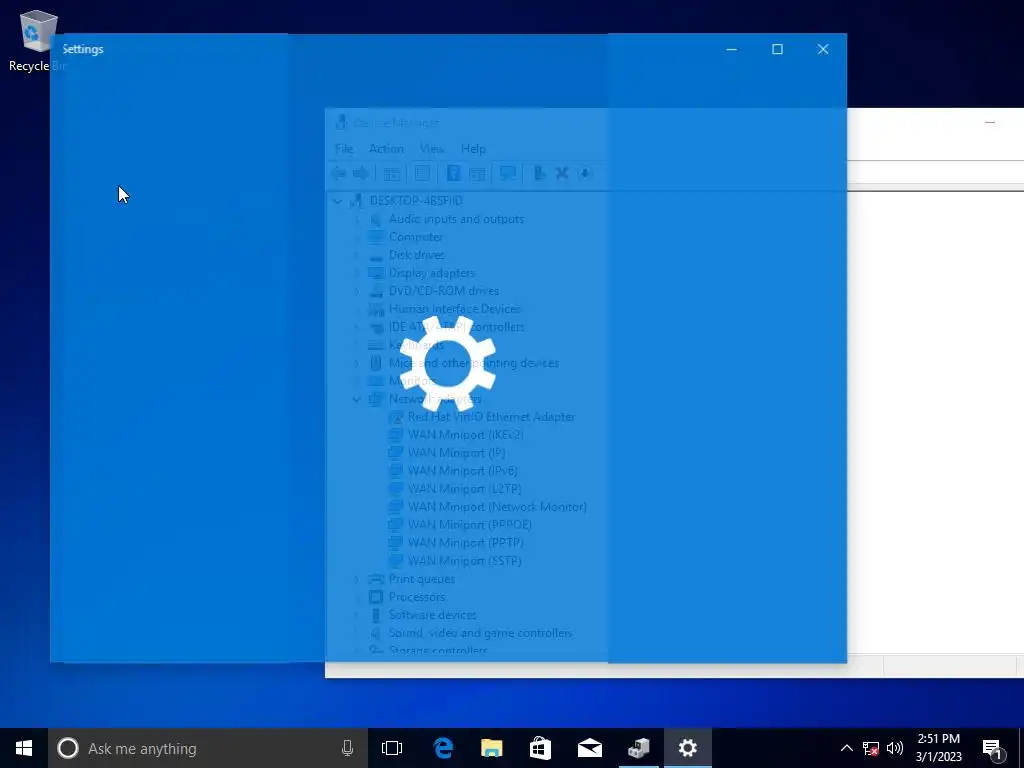1024x768 pixels.
Task: Select Human Interface Devices entry
Action: click(455, 309)
